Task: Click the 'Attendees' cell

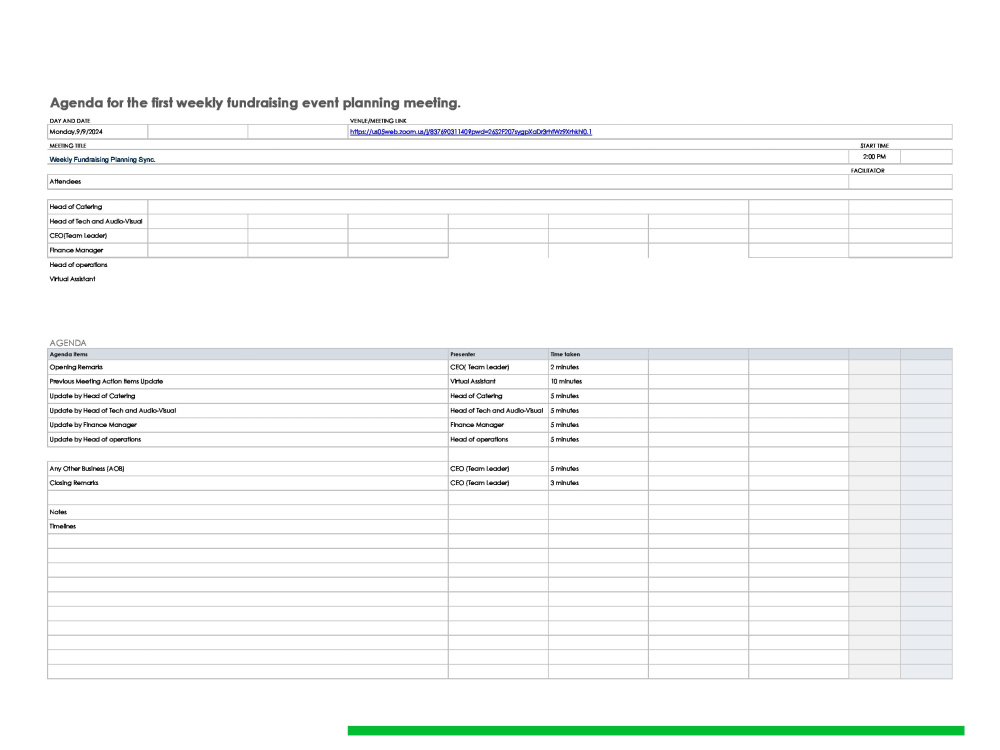Action: pos(448,182)
